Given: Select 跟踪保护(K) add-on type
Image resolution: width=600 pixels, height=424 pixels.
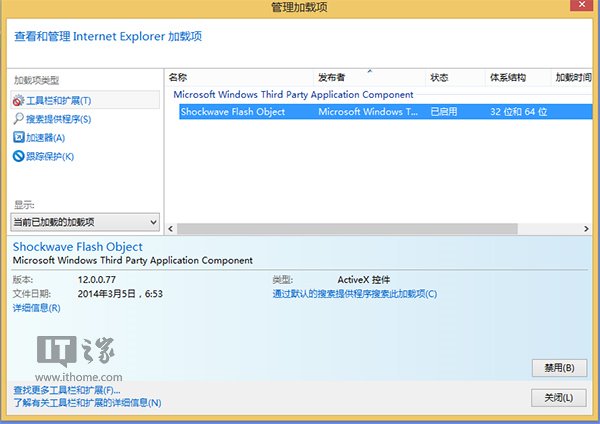Looking at the screenshot, I should (x=50, y=156).
